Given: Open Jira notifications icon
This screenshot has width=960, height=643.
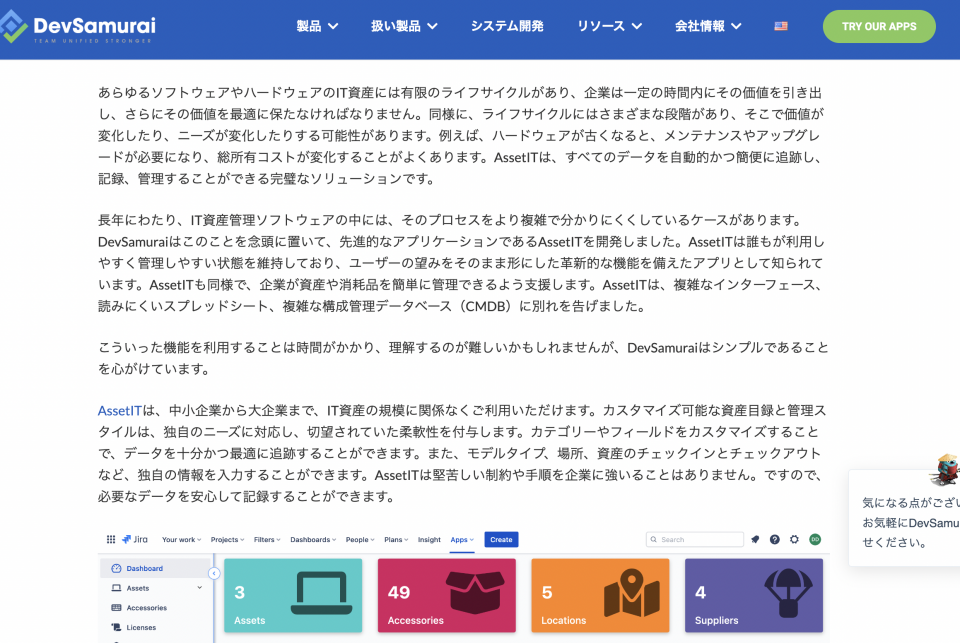Looking at the screenshot, I should pyautogui.click(x=756, y=540).
